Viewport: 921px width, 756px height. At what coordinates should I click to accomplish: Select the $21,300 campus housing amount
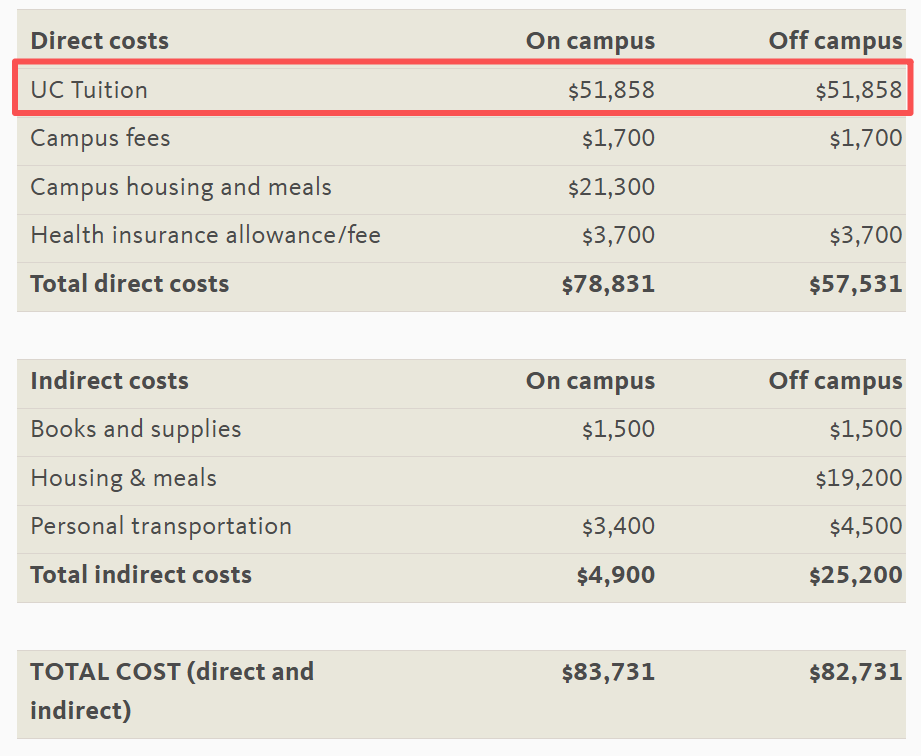(x=611, y=187)
